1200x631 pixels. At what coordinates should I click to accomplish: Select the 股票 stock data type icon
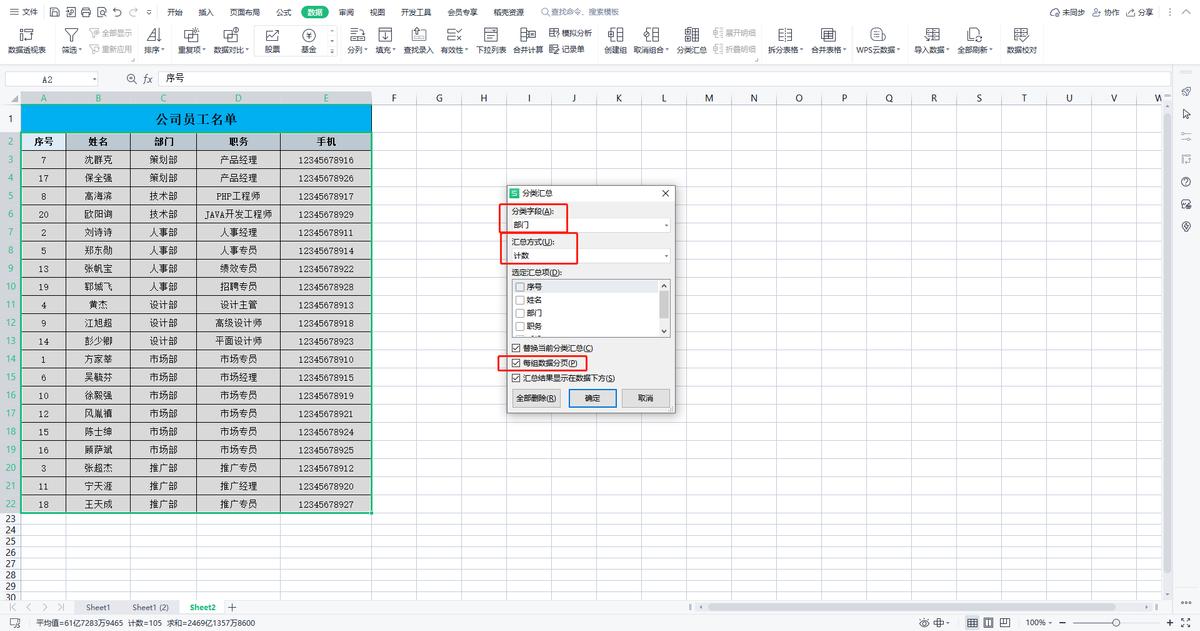coord(272,40)
